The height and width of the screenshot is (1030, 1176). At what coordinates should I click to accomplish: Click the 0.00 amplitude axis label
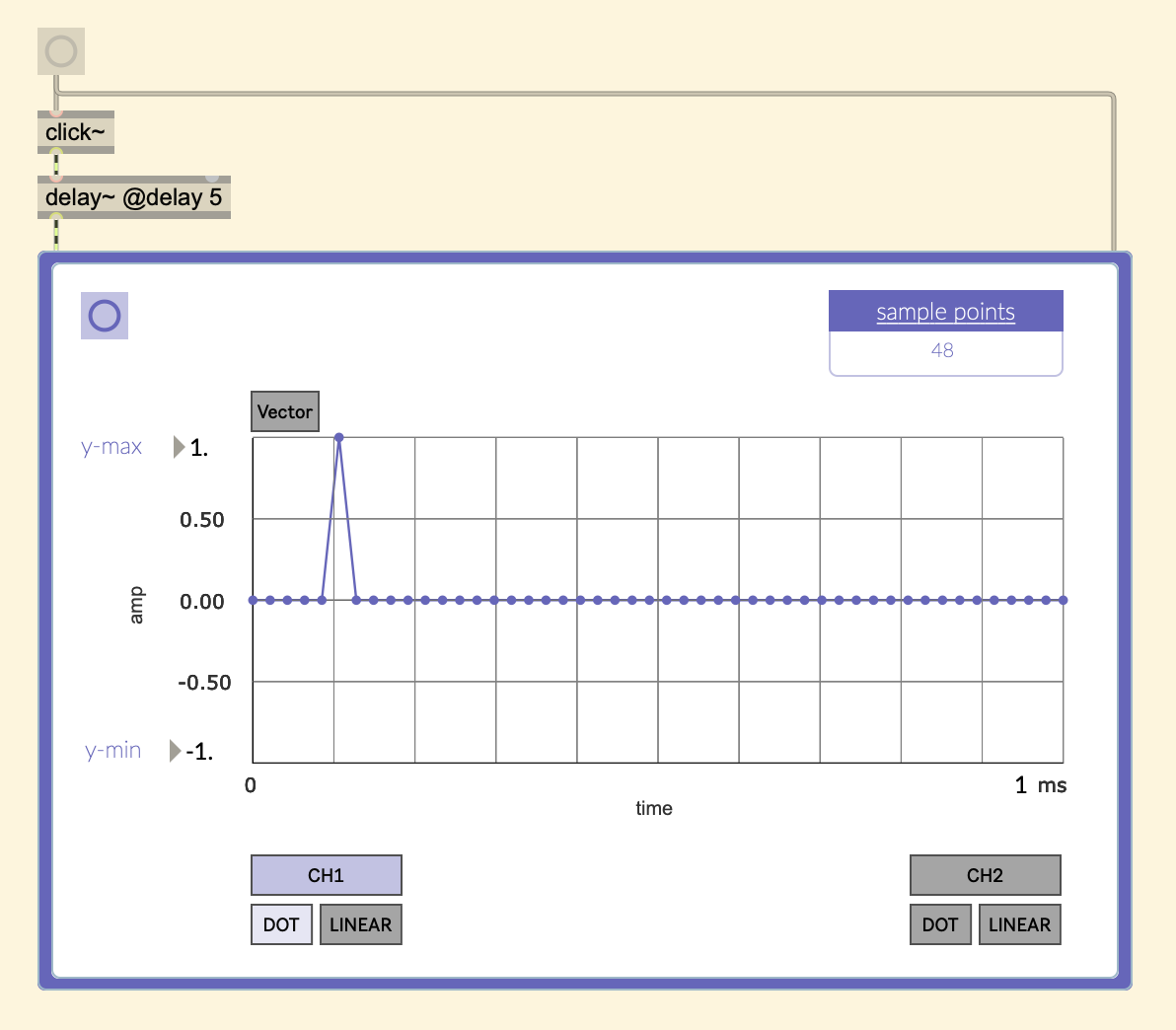point(201,602)
